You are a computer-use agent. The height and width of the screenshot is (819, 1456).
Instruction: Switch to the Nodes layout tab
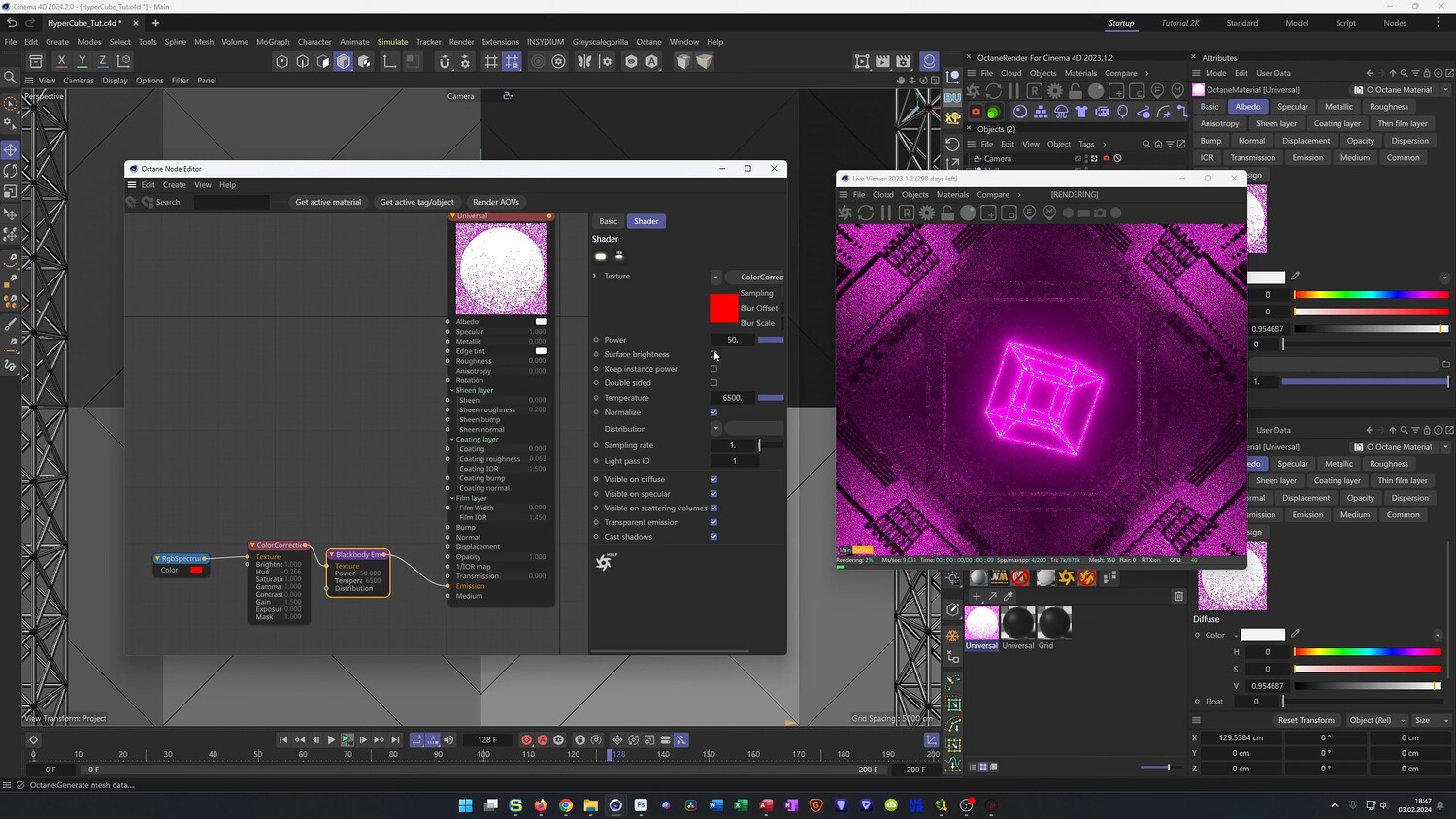pyautogui.click(x=1395, y=23)
